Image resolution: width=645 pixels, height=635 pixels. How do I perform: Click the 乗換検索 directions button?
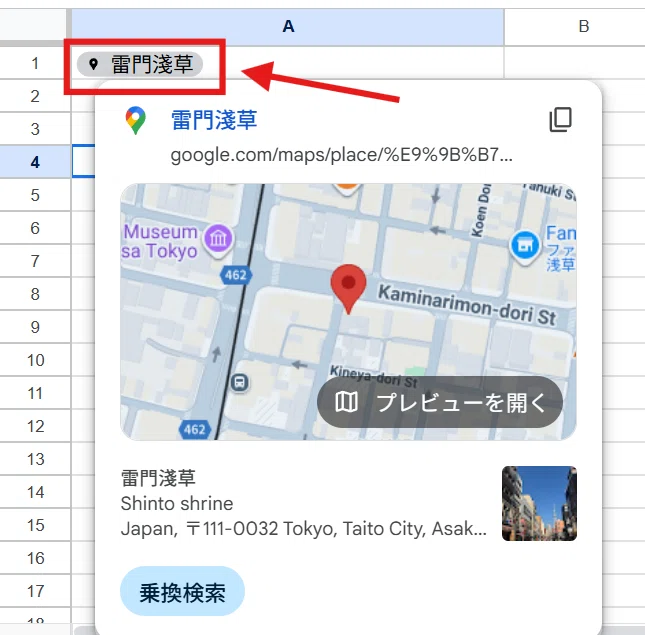pos(182,591)
